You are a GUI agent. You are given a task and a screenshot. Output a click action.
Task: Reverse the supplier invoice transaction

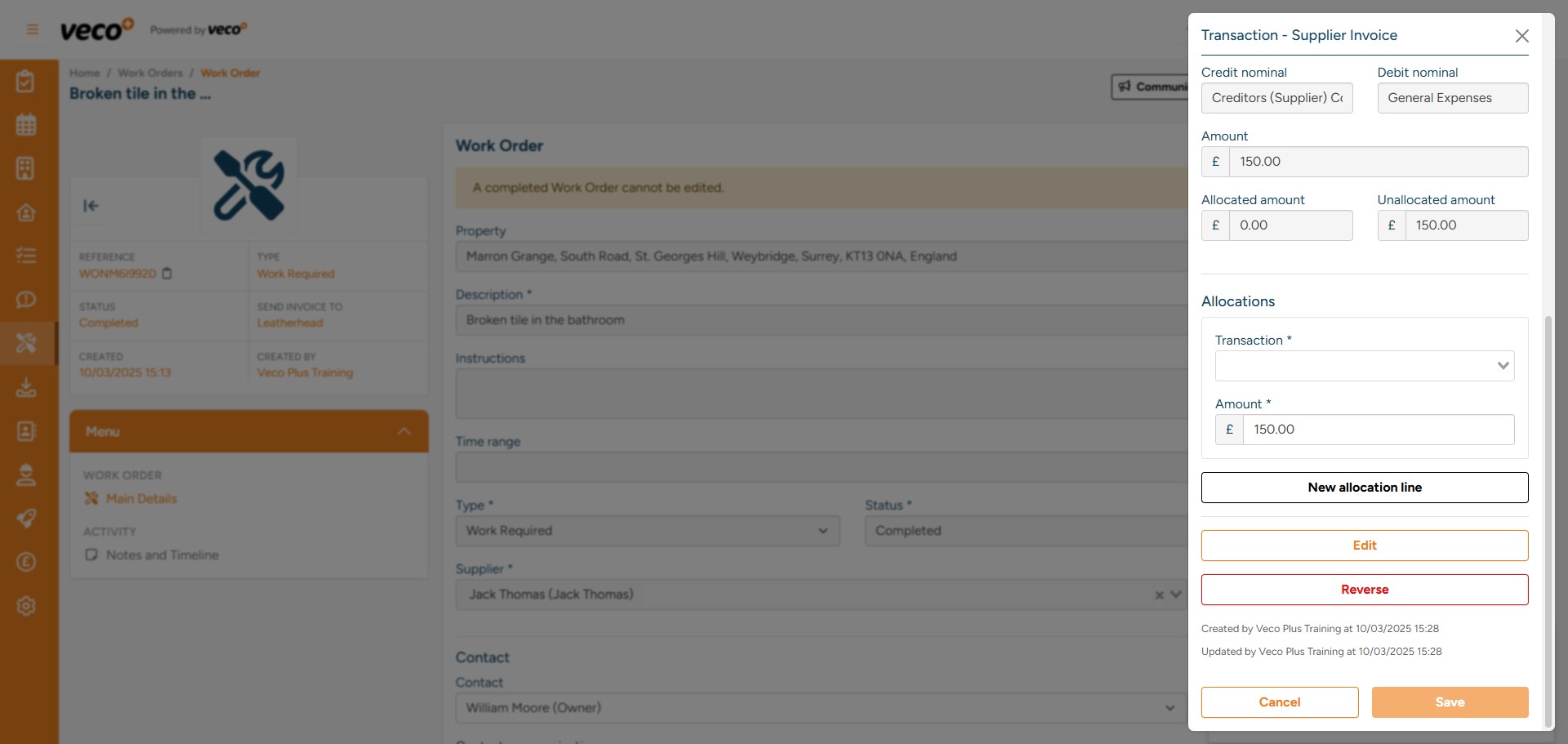pos(1364,589)
